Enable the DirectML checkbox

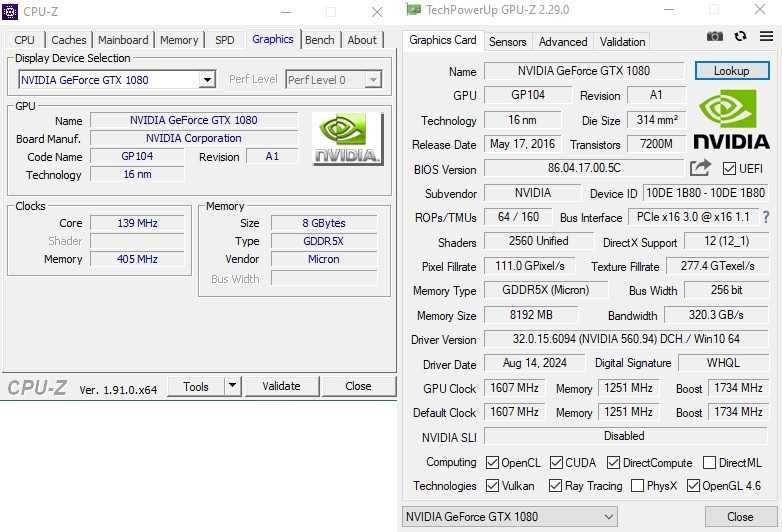709,463
